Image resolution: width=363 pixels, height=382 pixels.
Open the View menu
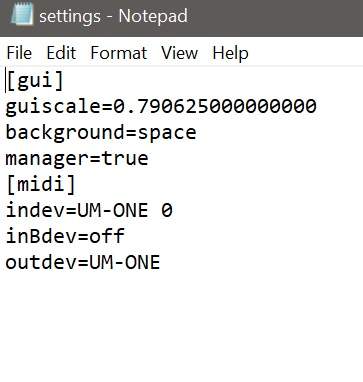[180, 53]
